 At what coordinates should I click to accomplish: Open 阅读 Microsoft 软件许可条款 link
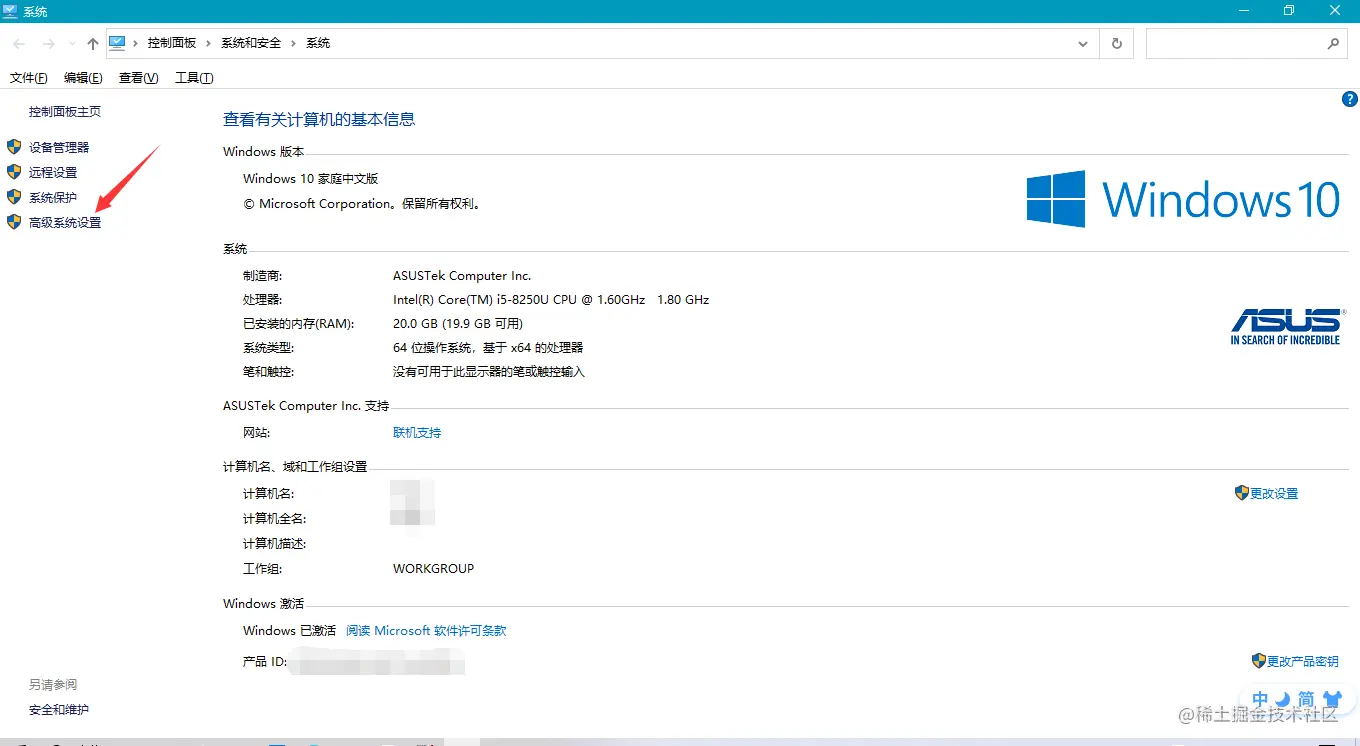coord(426,631)
